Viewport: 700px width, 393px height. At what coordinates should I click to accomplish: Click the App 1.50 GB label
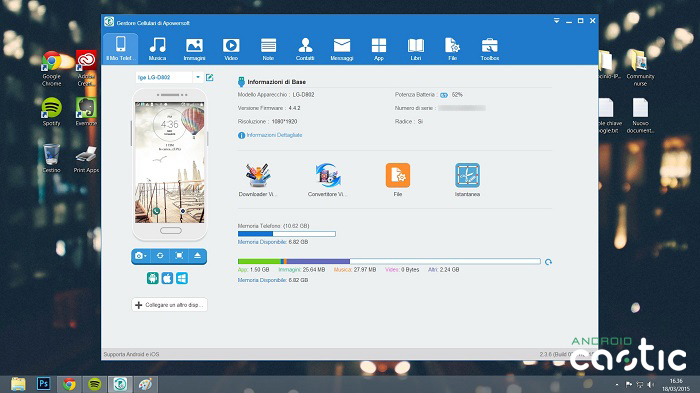coord(254,270)
